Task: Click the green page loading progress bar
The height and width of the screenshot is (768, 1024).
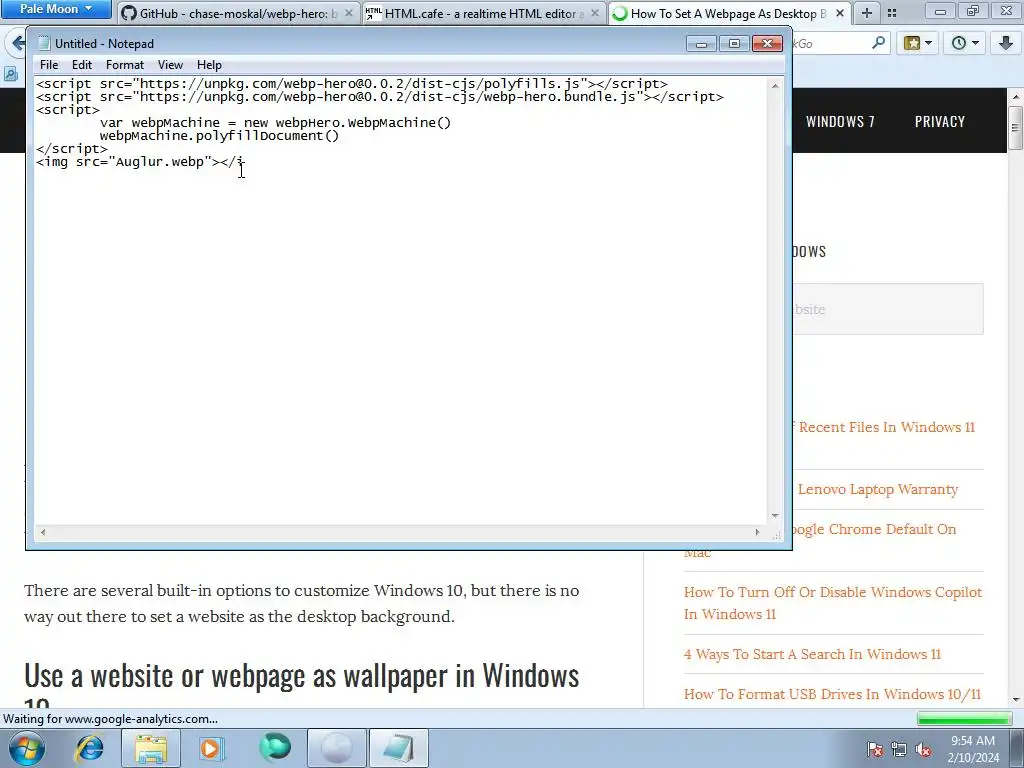Action: (964, 719)
